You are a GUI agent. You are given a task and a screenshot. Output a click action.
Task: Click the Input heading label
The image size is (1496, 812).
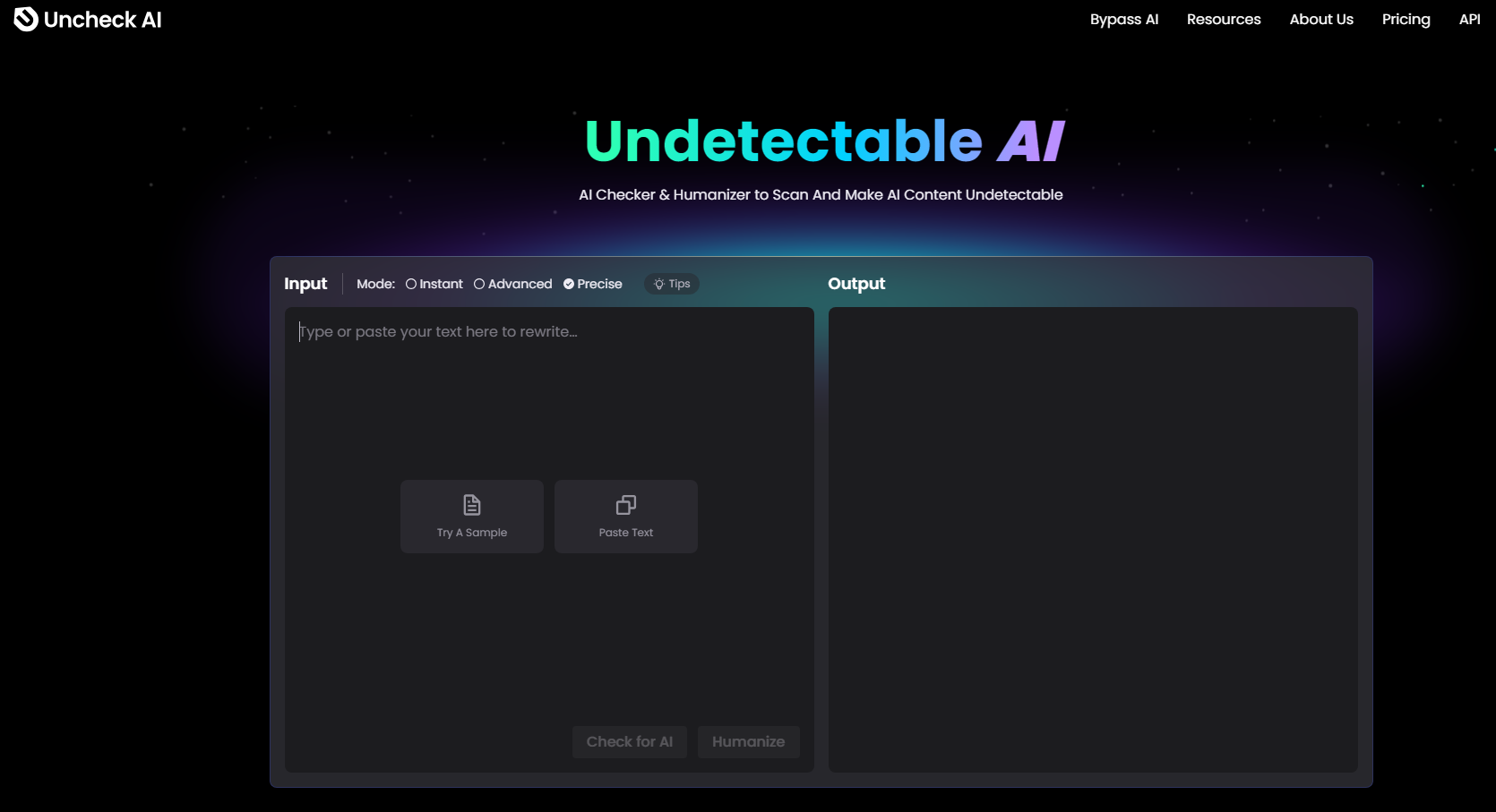click(x=305, y=284)
